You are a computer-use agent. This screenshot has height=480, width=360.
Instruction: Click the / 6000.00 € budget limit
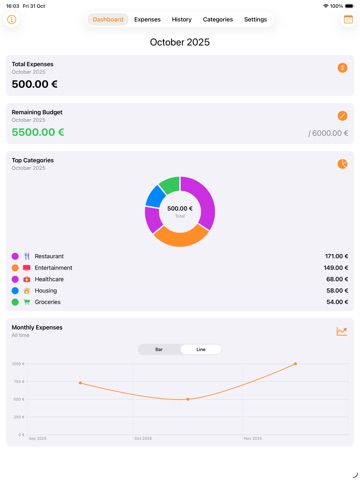[328, 133]
